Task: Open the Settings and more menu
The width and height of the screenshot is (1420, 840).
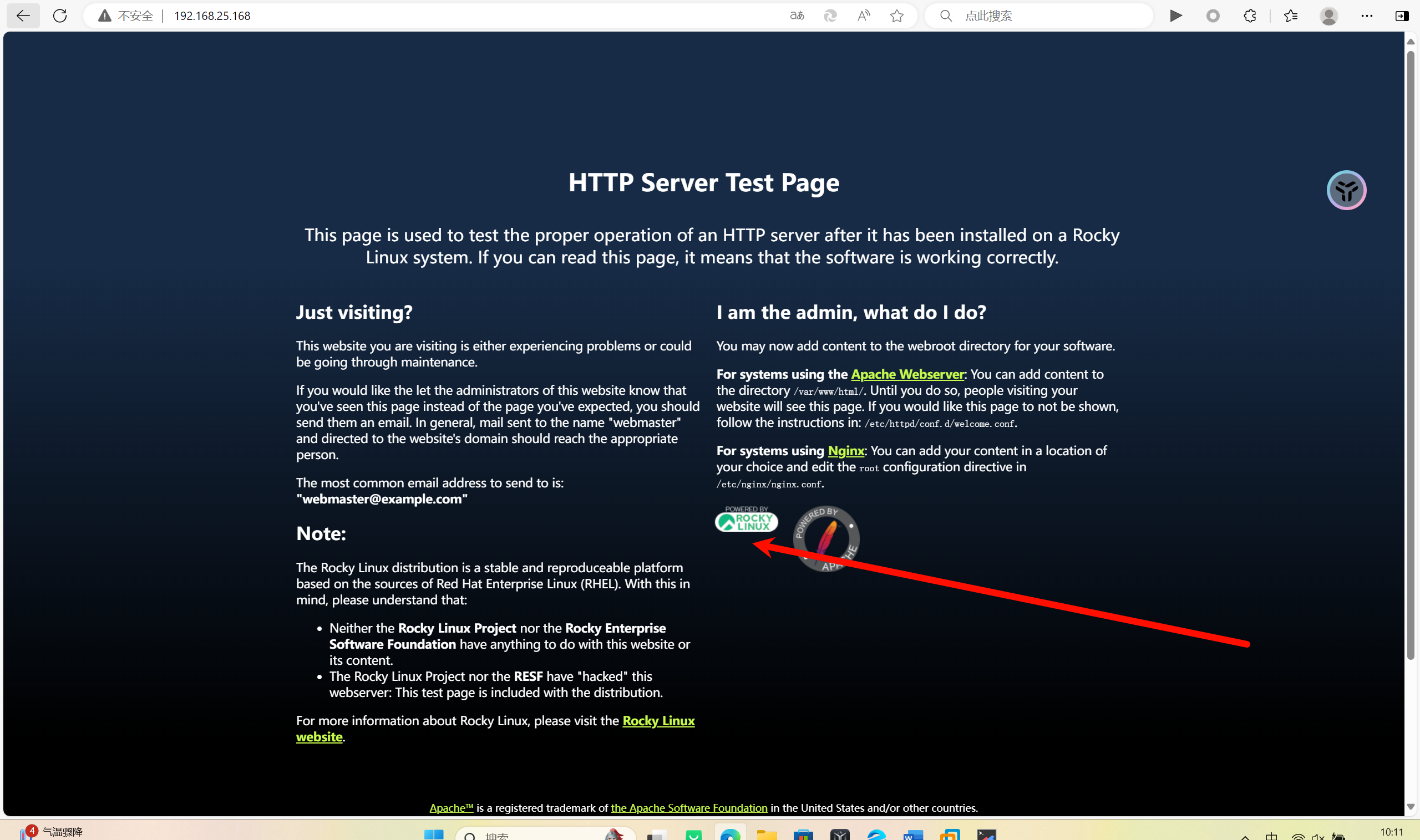Action: [1367, 16]
